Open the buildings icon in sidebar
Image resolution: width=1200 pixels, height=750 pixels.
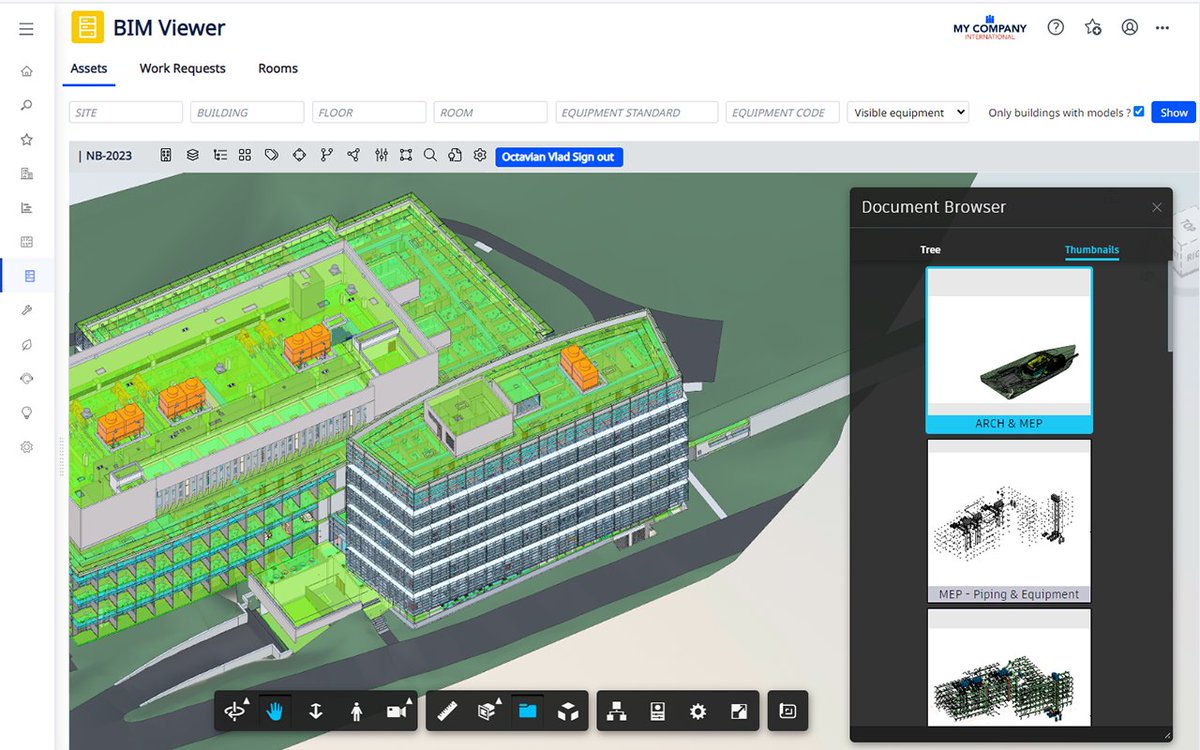27,174
